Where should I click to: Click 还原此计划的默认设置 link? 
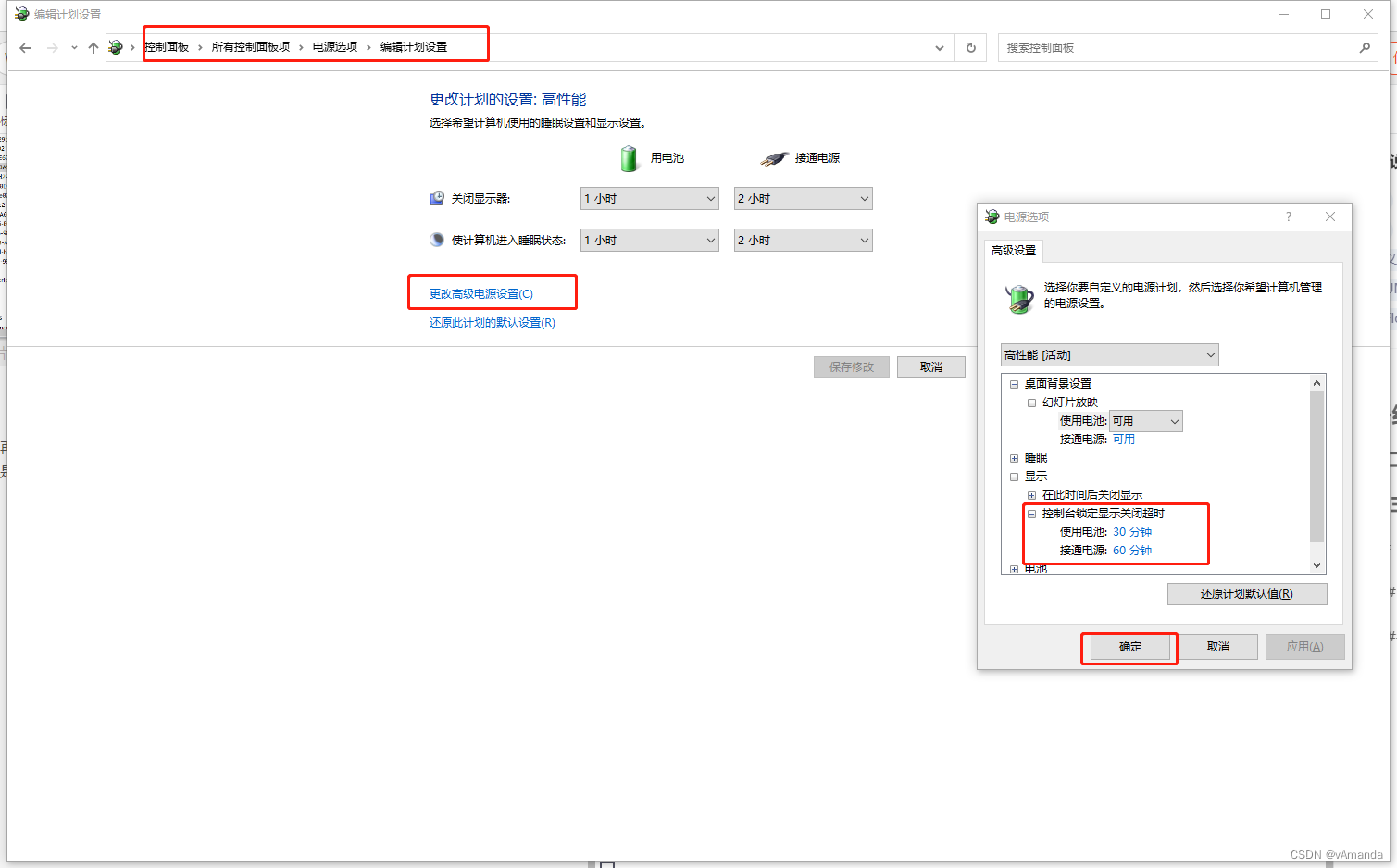tap(493, 323)
